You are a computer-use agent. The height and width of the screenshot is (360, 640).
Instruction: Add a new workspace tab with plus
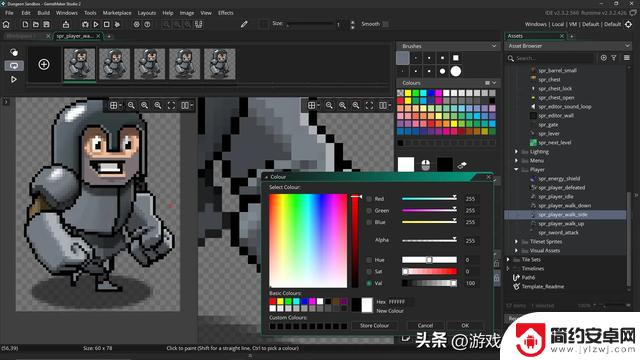click(109, 36)
